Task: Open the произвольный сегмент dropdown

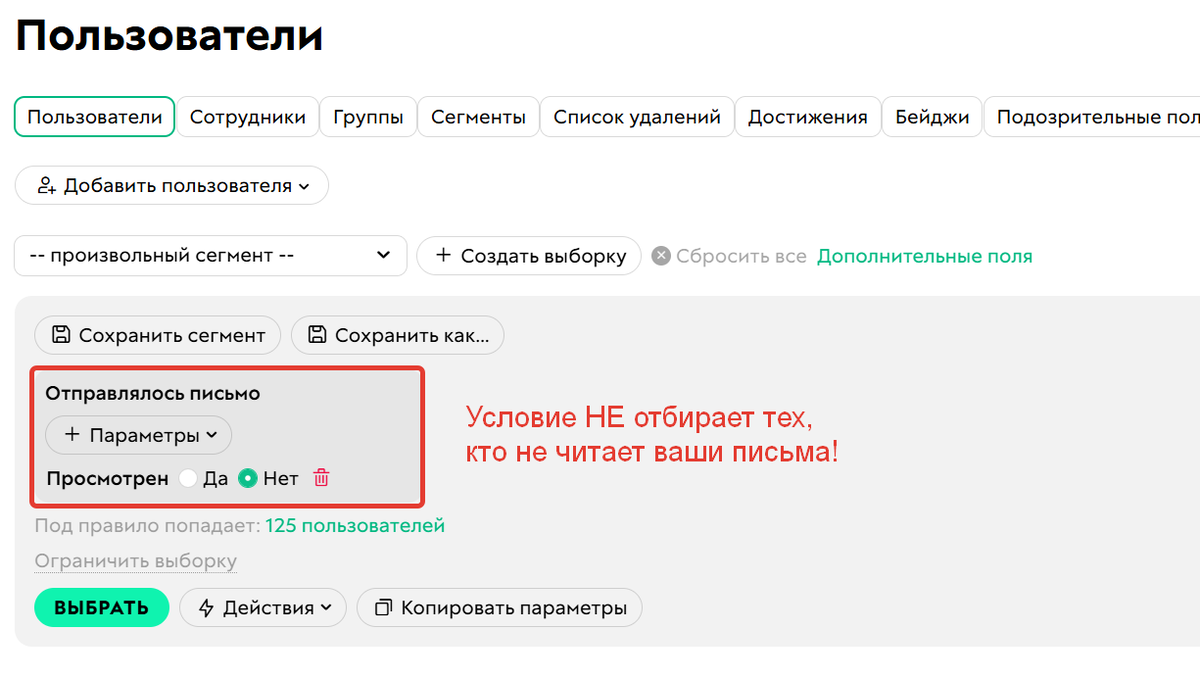Action: [x=210, y=256]
